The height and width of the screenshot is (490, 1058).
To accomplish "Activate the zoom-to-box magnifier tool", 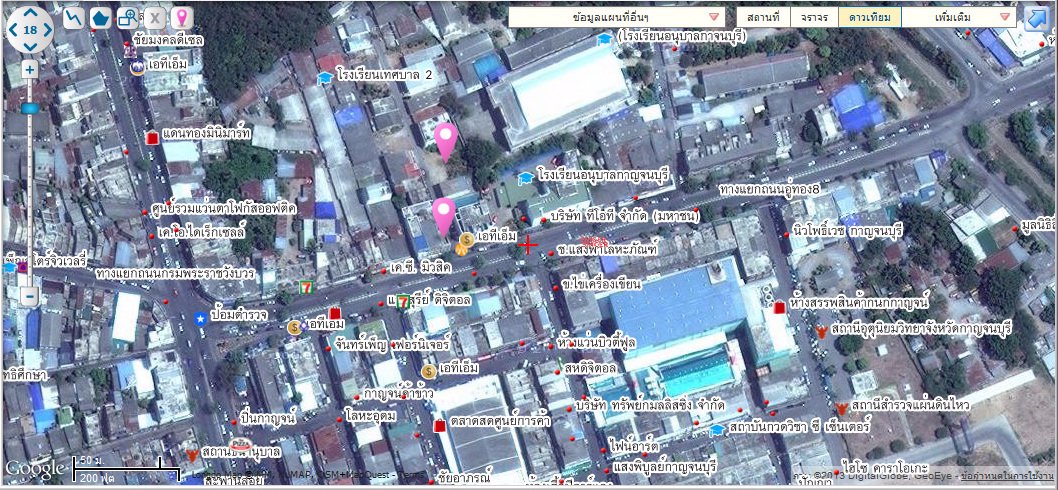I will [128, 18].
